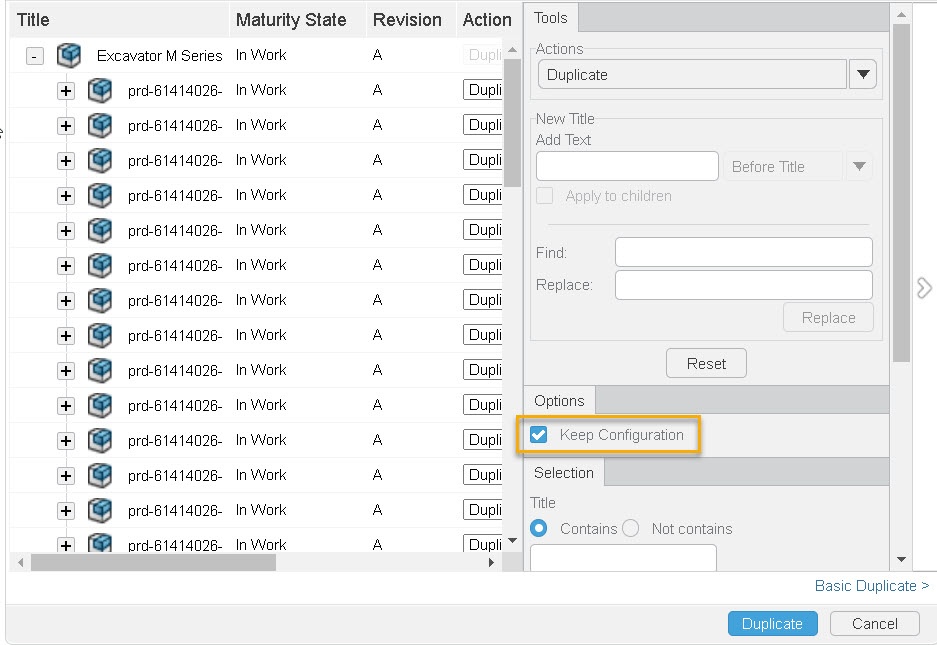The height and width of the screenshot is (645, 937).
Task: Collapse the Excavator M Series tree node
Action: tap(35, 56)
